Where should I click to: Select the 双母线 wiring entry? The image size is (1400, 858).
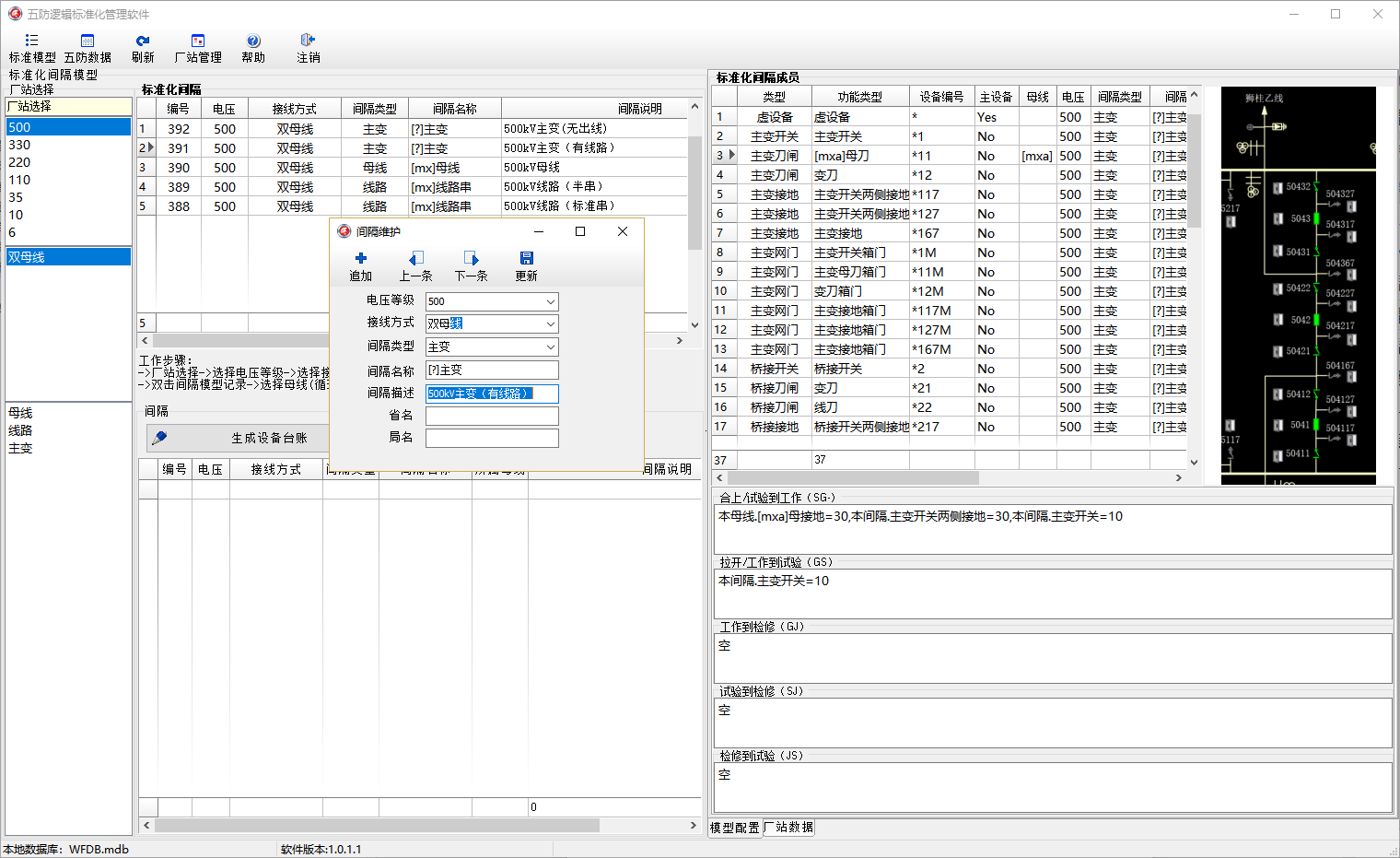(68, 257)
